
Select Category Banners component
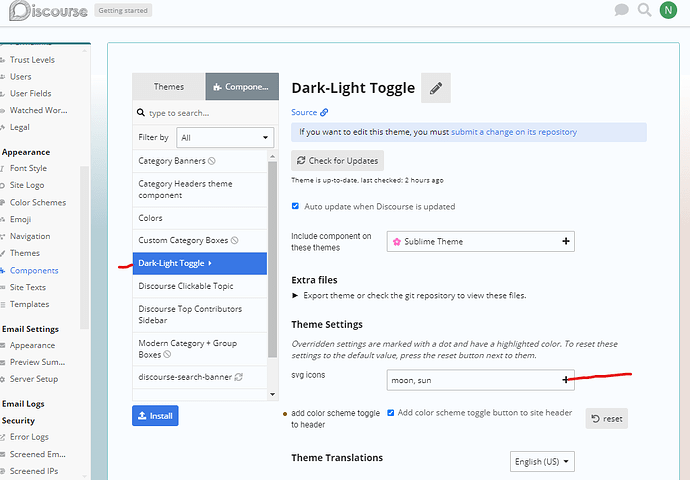pyautogui.click(x=200, y=161)
